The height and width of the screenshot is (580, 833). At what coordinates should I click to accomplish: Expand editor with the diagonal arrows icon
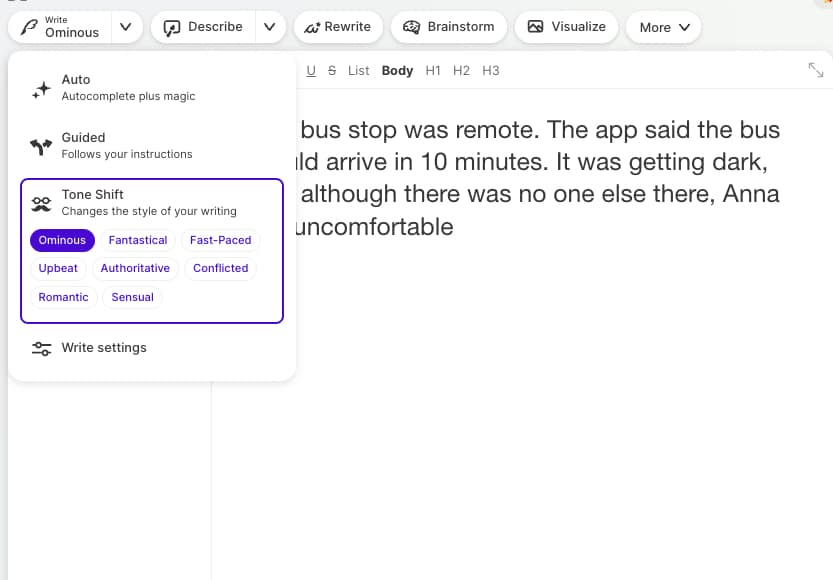816,70
